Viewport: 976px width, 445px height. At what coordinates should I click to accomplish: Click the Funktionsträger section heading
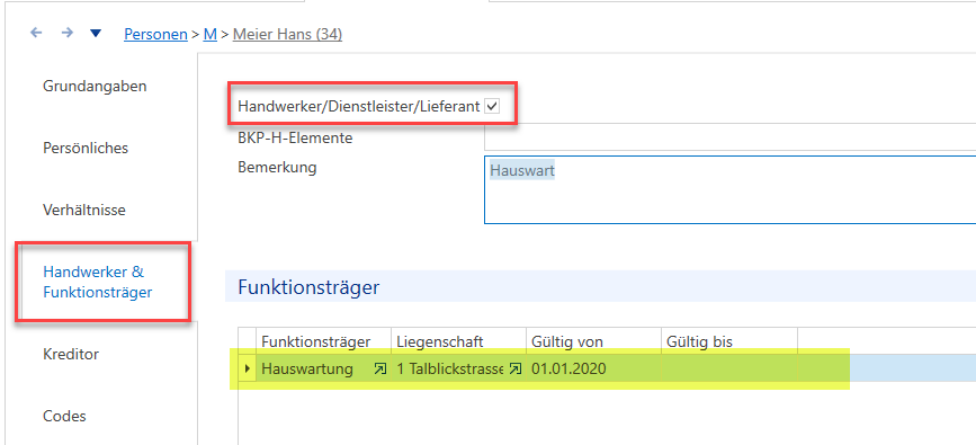pyautogui.click(x=309, y=287)
